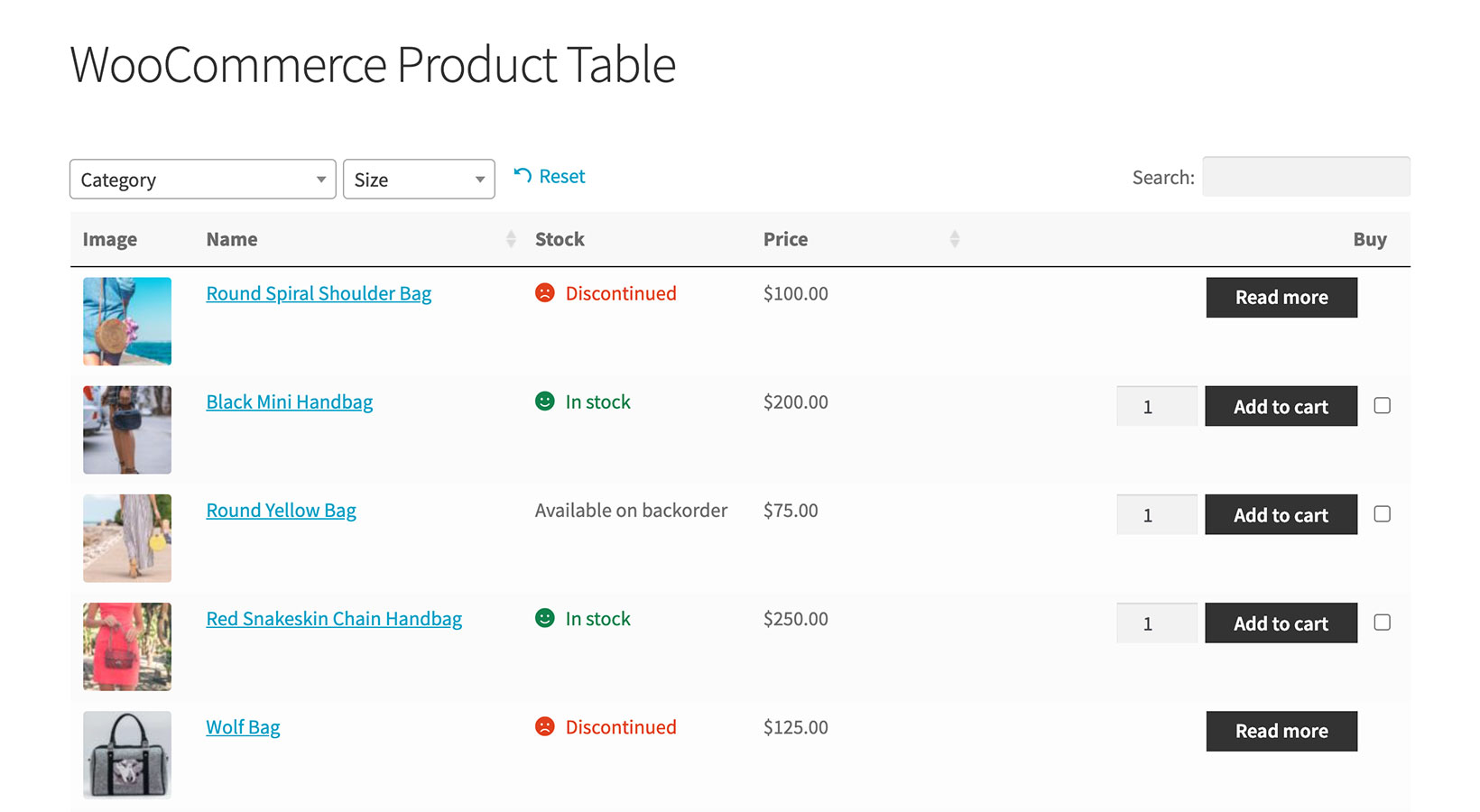The width and height of the screenshot is (1480, 812).
Task: Click the red Discontinued icon for Wolf Bag
Action: click(x=544, y=727)
